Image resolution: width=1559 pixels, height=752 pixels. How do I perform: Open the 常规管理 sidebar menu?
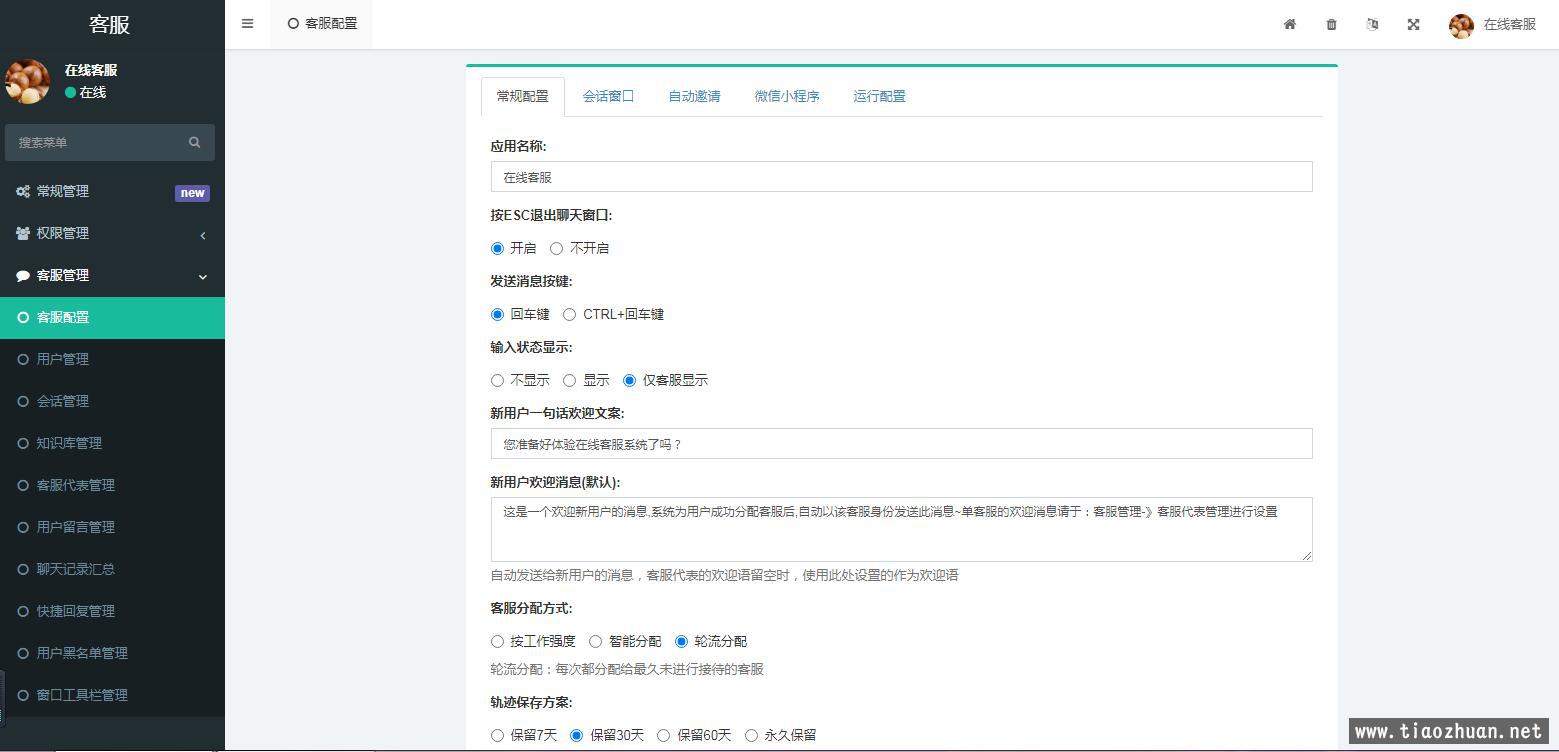[x=112, y=191]
